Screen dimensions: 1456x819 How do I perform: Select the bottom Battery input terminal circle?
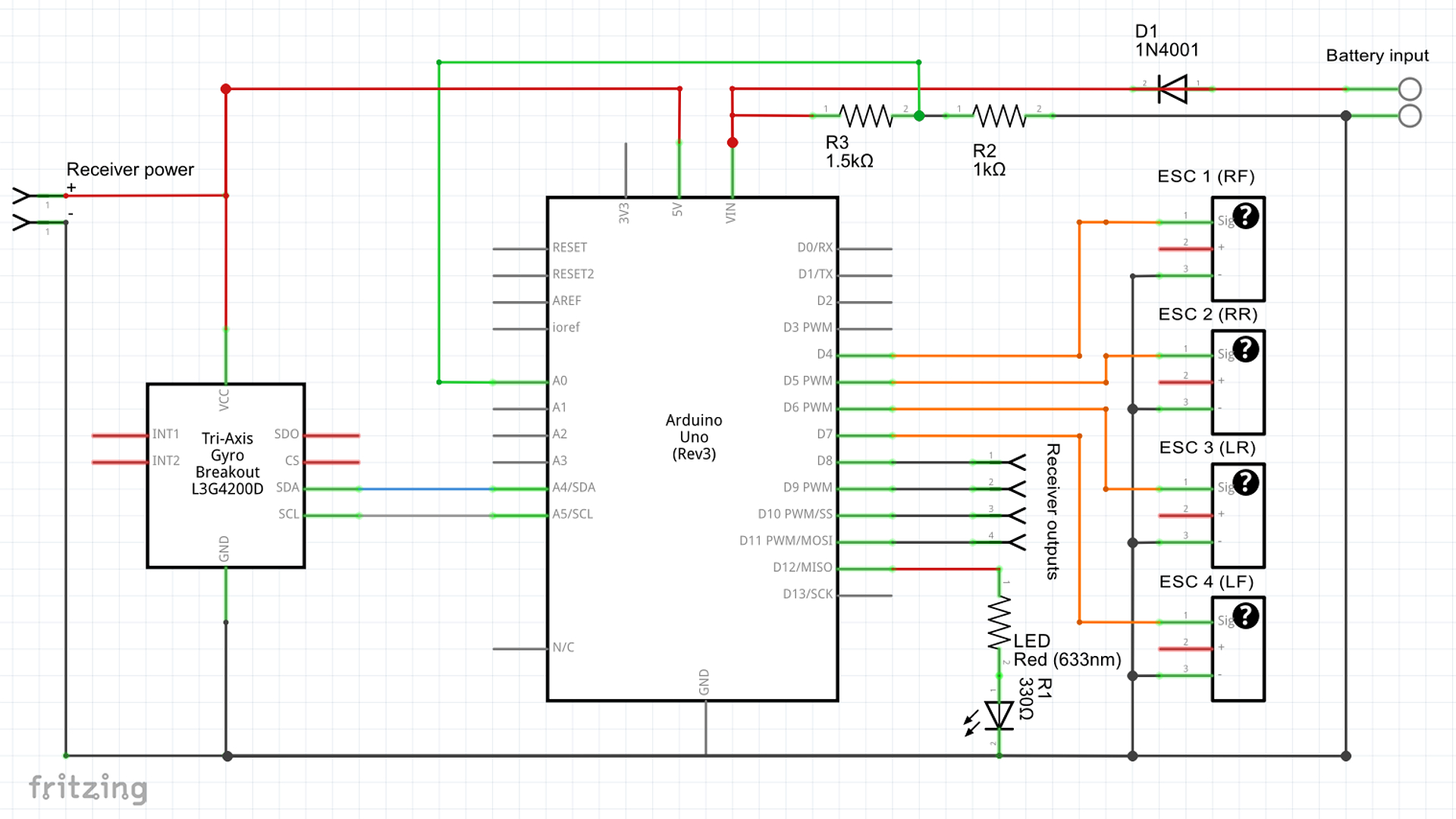pyautogui.click(x=1410, y=116)
